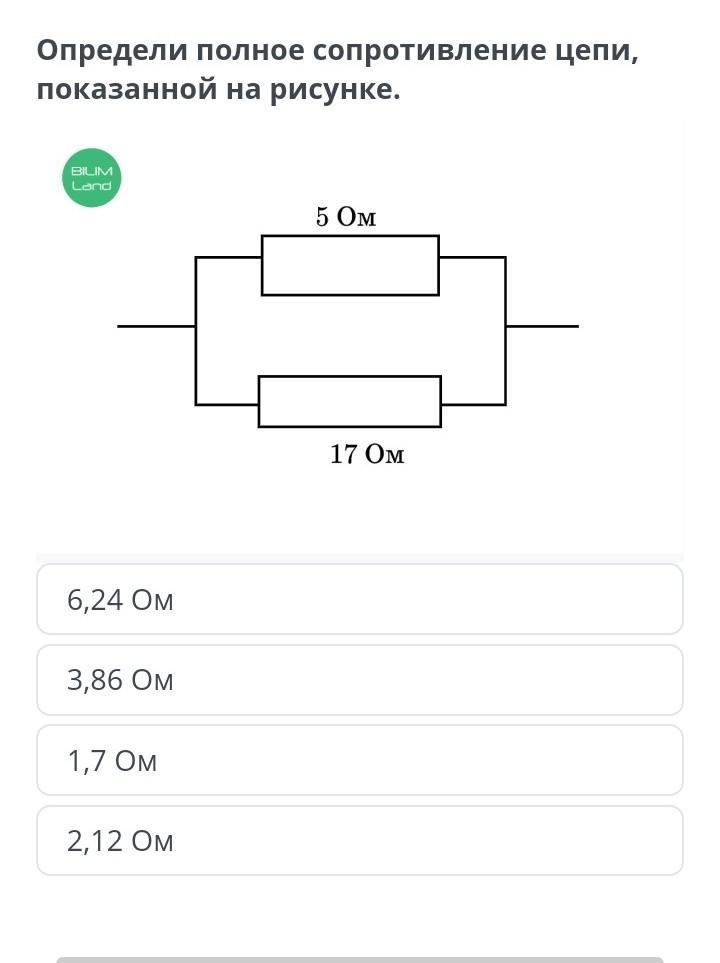Select the answer 6,24 Ом
The width and height of the screenshot is (720, 963).
click(360, 599)
